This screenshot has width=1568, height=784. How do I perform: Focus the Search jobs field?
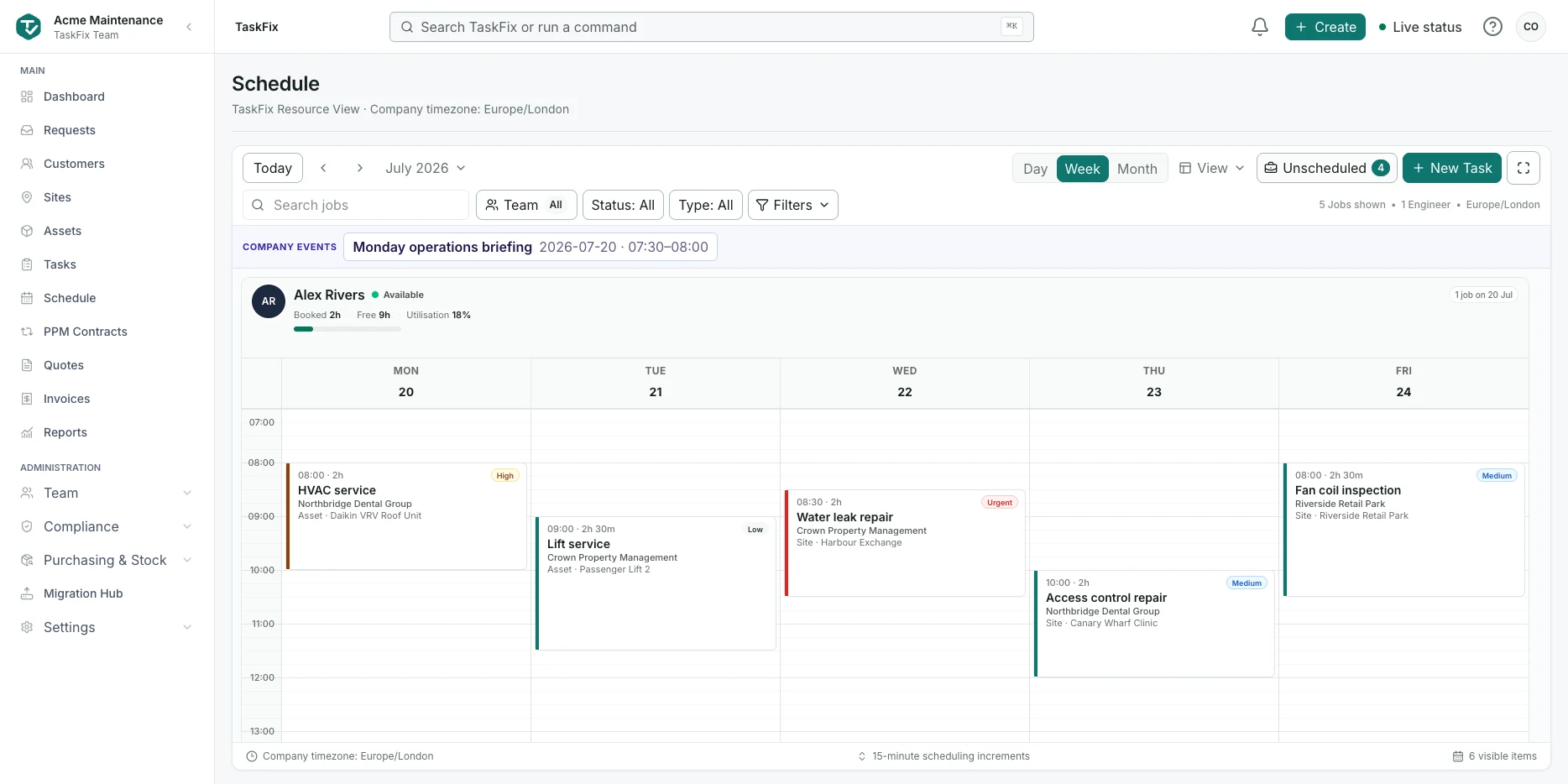click(x=356, y=205)
